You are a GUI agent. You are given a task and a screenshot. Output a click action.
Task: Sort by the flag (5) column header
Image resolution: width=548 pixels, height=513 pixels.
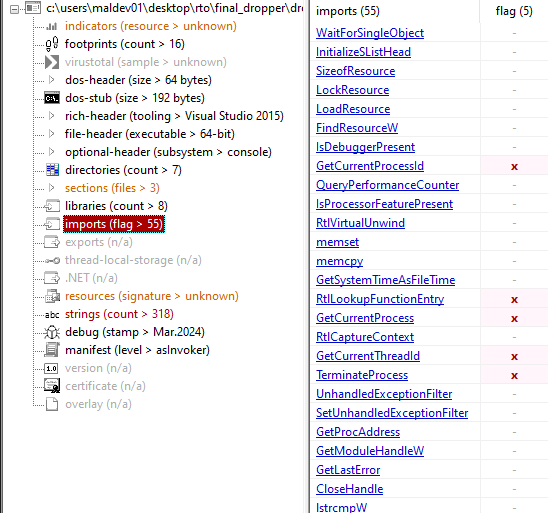pos(514,11)
